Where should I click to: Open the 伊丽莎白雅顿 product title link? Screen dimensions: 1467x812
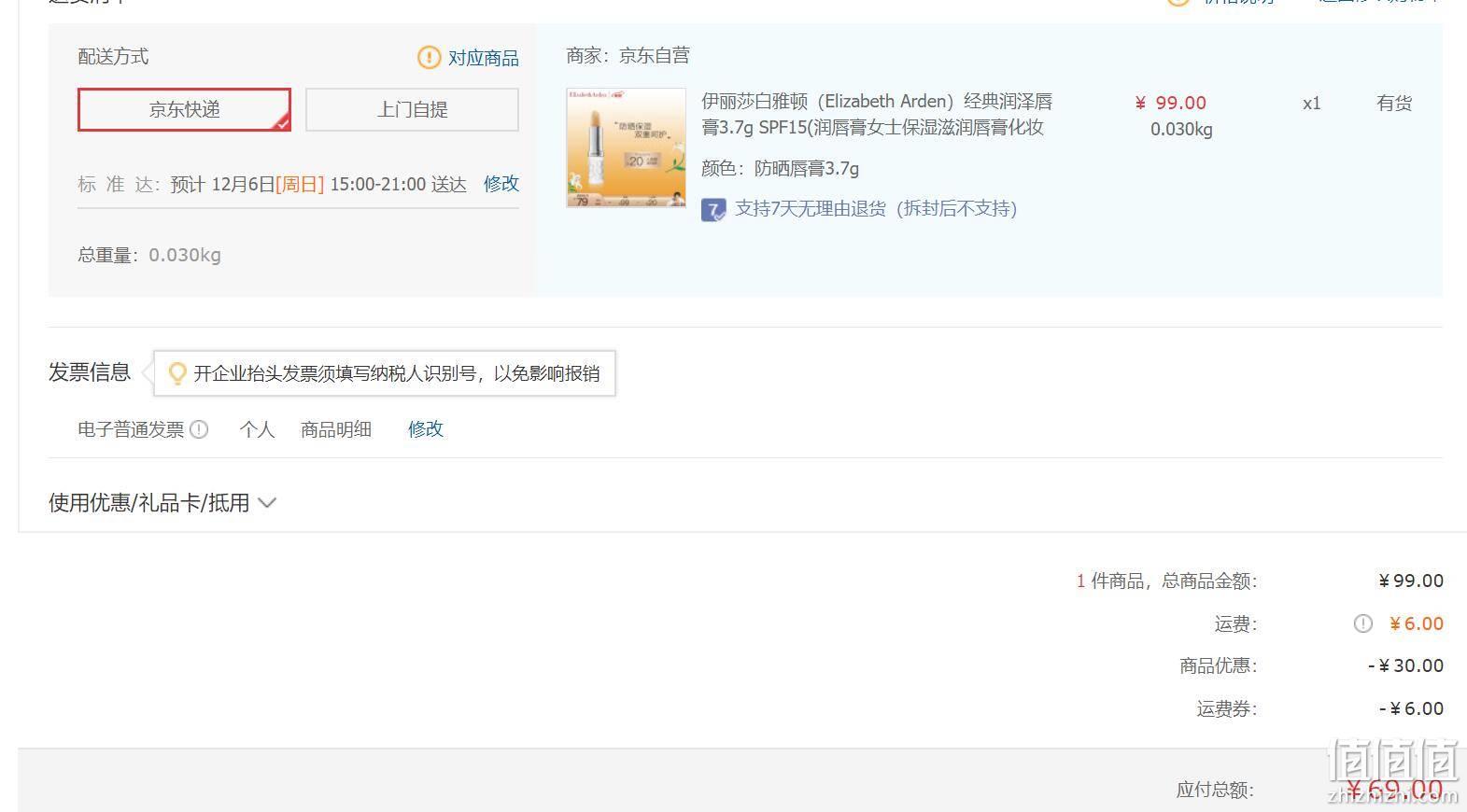pos(877,114)
